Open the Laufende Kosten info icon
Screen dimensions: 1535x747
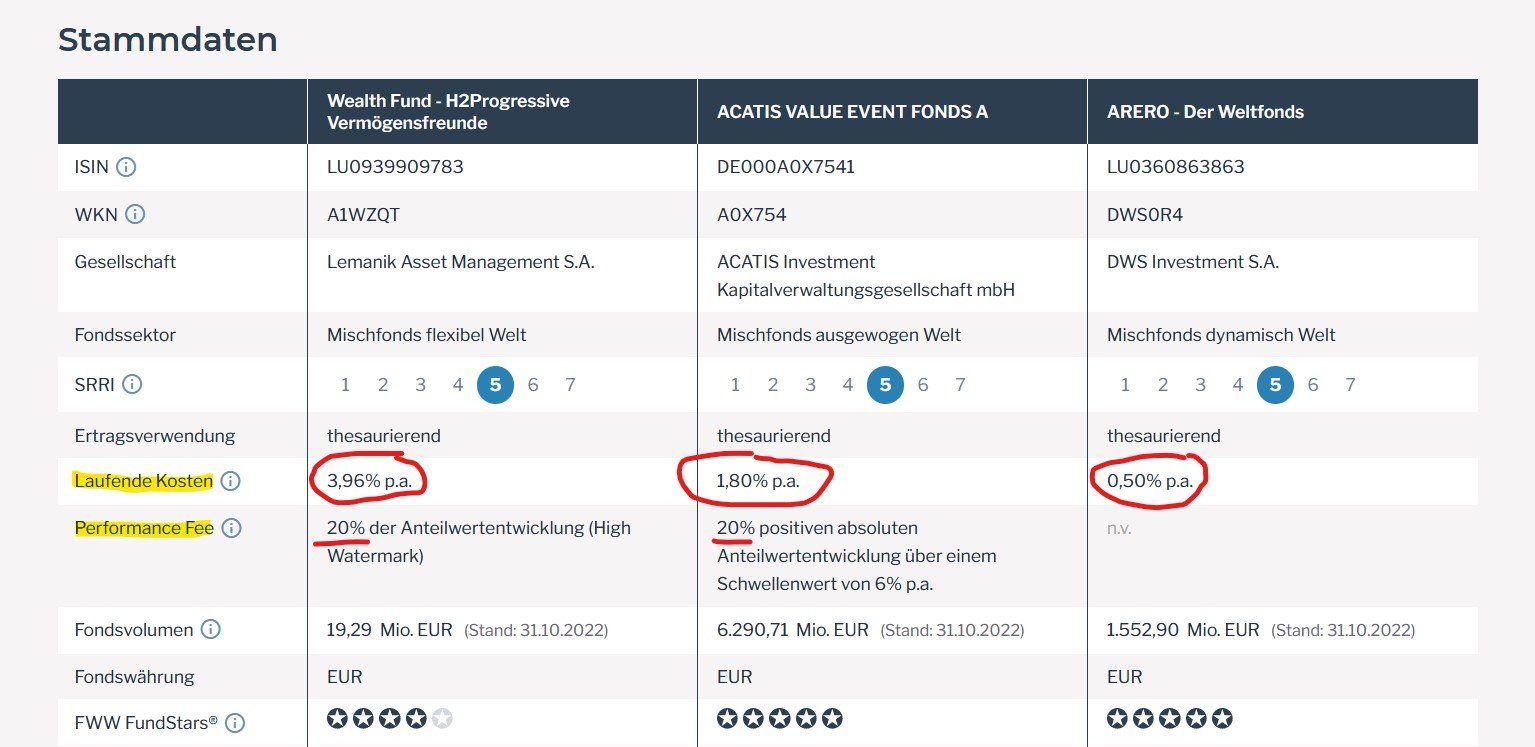click(x=230, y=481)
